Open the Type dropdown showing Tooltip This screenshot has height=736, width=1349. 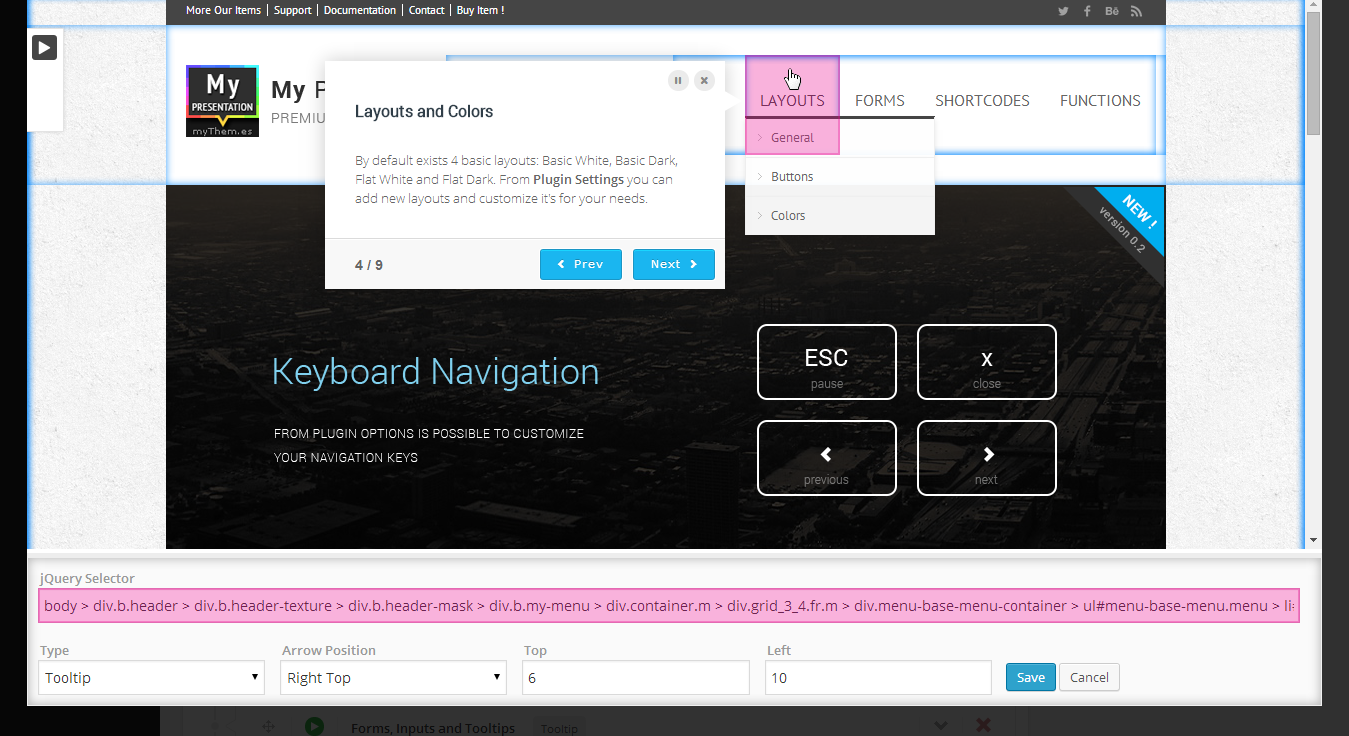(x=152, y=677)
